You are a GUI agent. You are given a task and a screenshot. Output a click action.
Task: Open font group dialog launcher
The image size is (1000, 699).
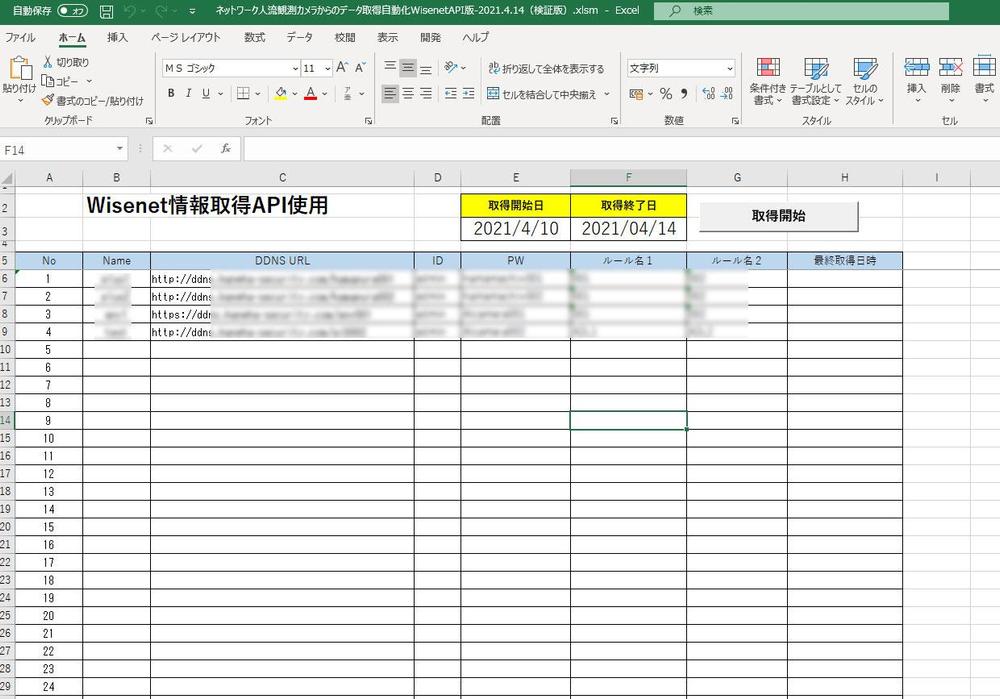tap(368, 121)
